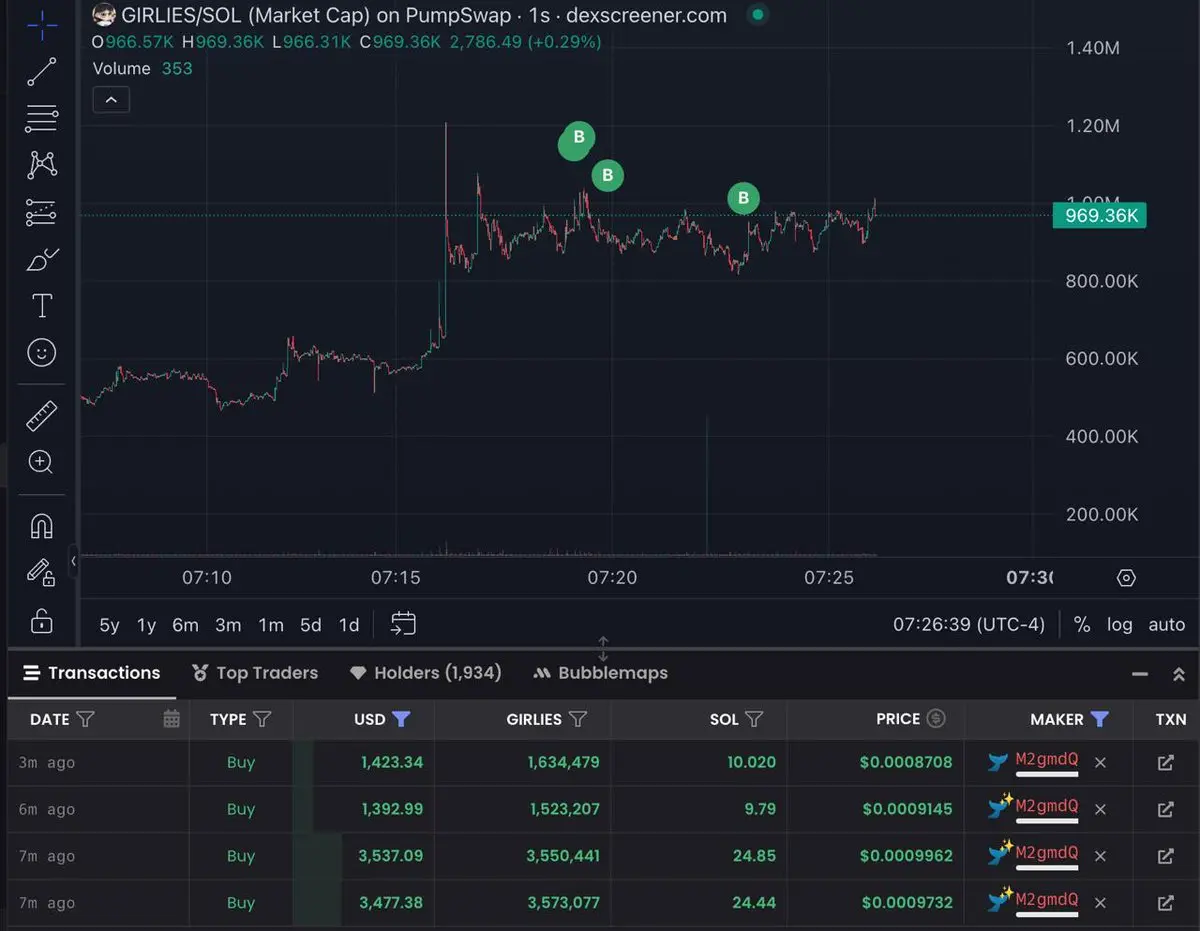Image resolution: width=1200 pixels, height=931 pixels.
Task: Remove maker filter on the 1,392.99 row
Action: [1100, 809]
